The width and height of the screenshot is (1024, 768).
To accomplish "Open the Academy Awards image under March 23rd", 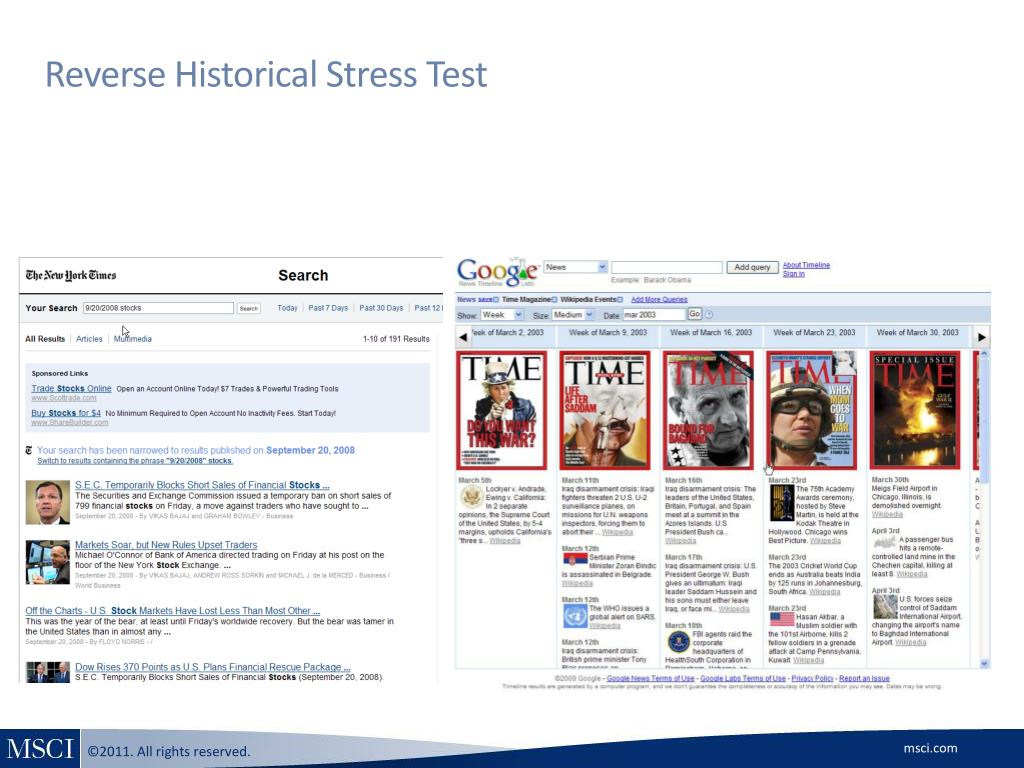I will click(x=782, y=502).
